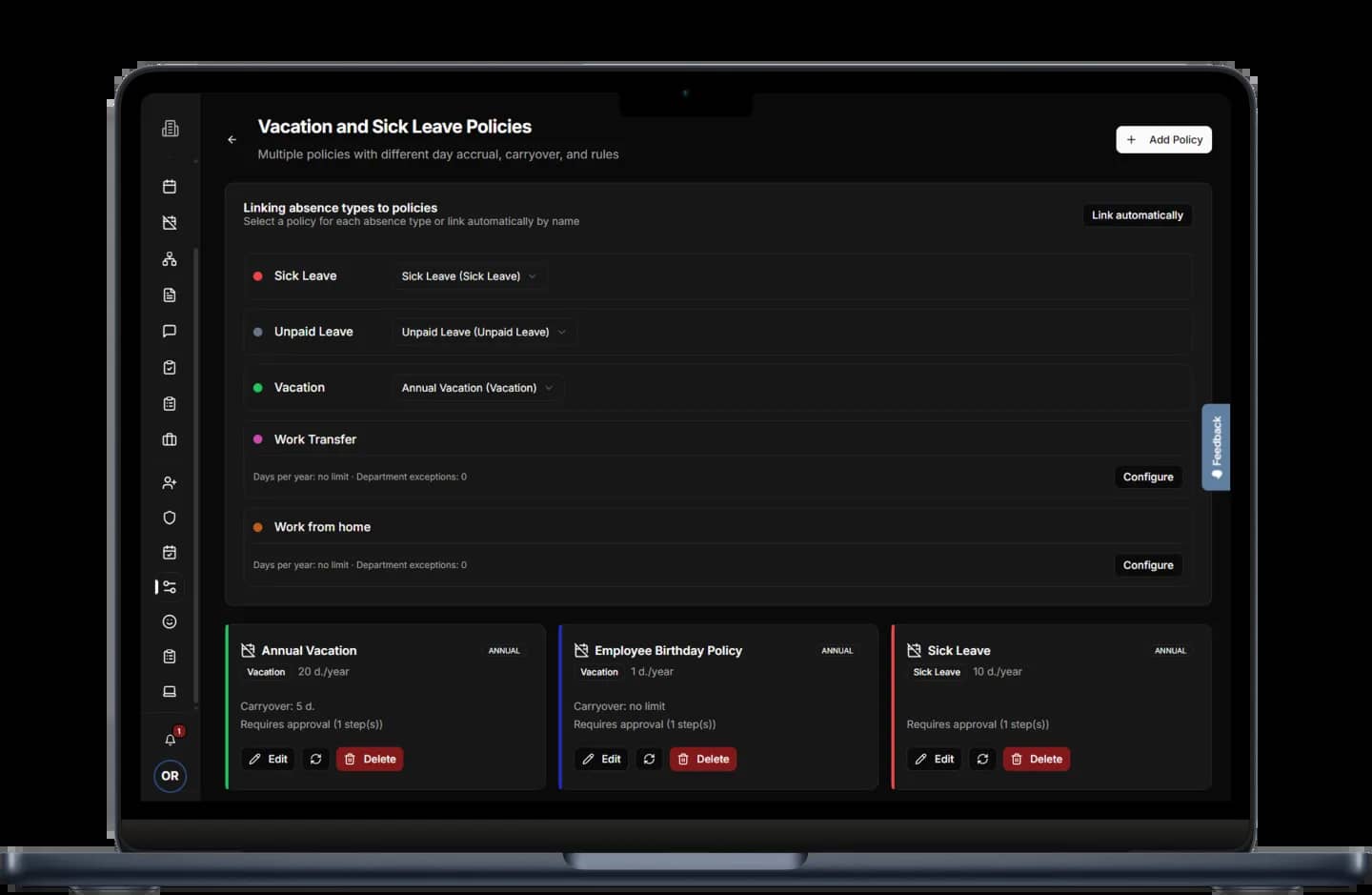This screenshot has height=895, width=1372.
Task: Open the crossed-out calendar absences icon in sidebar
Action: pos(170,223)
